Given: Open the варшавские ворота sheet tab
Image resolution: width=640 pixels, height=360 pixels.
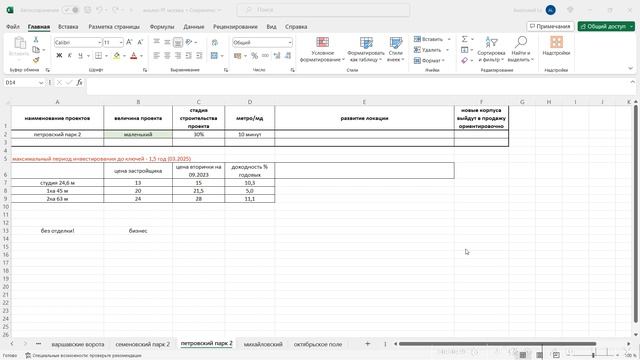Looking at the screenshot, I should [78, 344].
